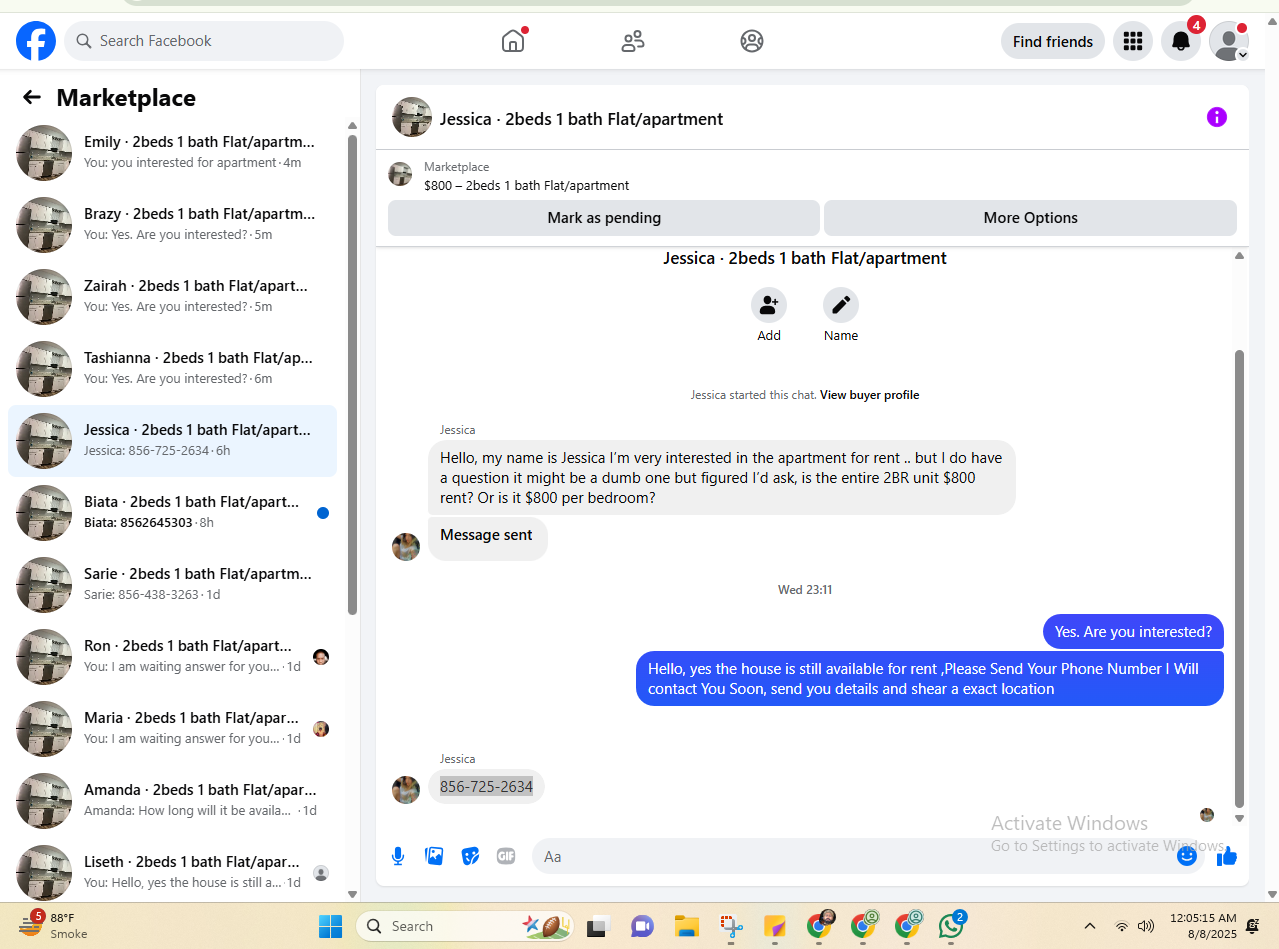Choose a GIF icon
This screenshot has width=1279, height=949.
click(506, 856)
